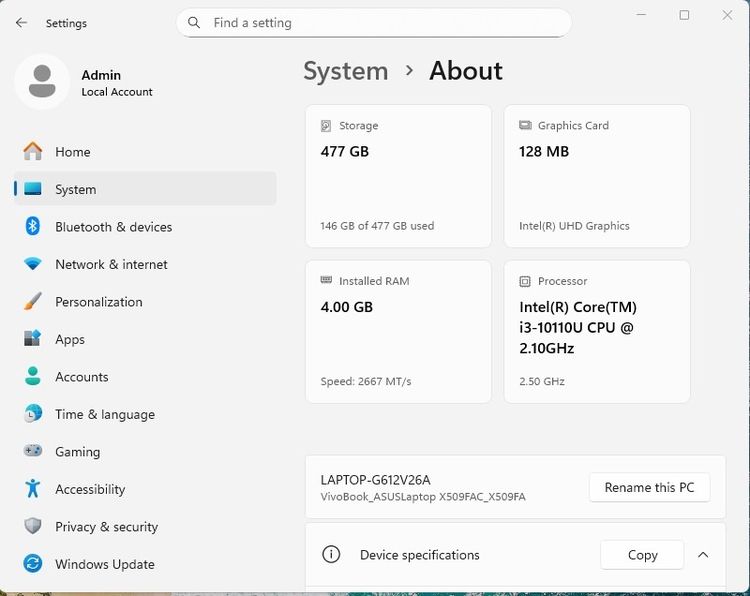Open Accessibility settings

pos(90,489)
